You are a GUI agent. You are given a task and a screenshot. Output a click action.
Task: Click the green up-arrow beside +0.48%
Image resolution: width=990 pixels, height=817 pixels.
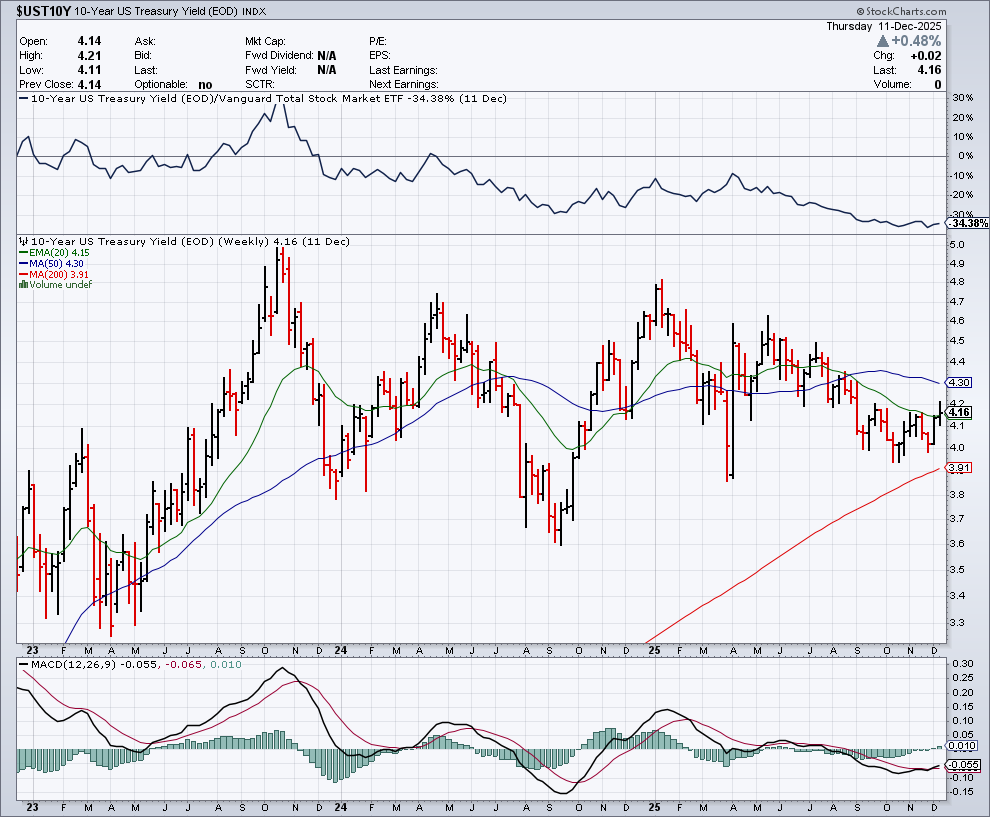(x=883, y=41)
